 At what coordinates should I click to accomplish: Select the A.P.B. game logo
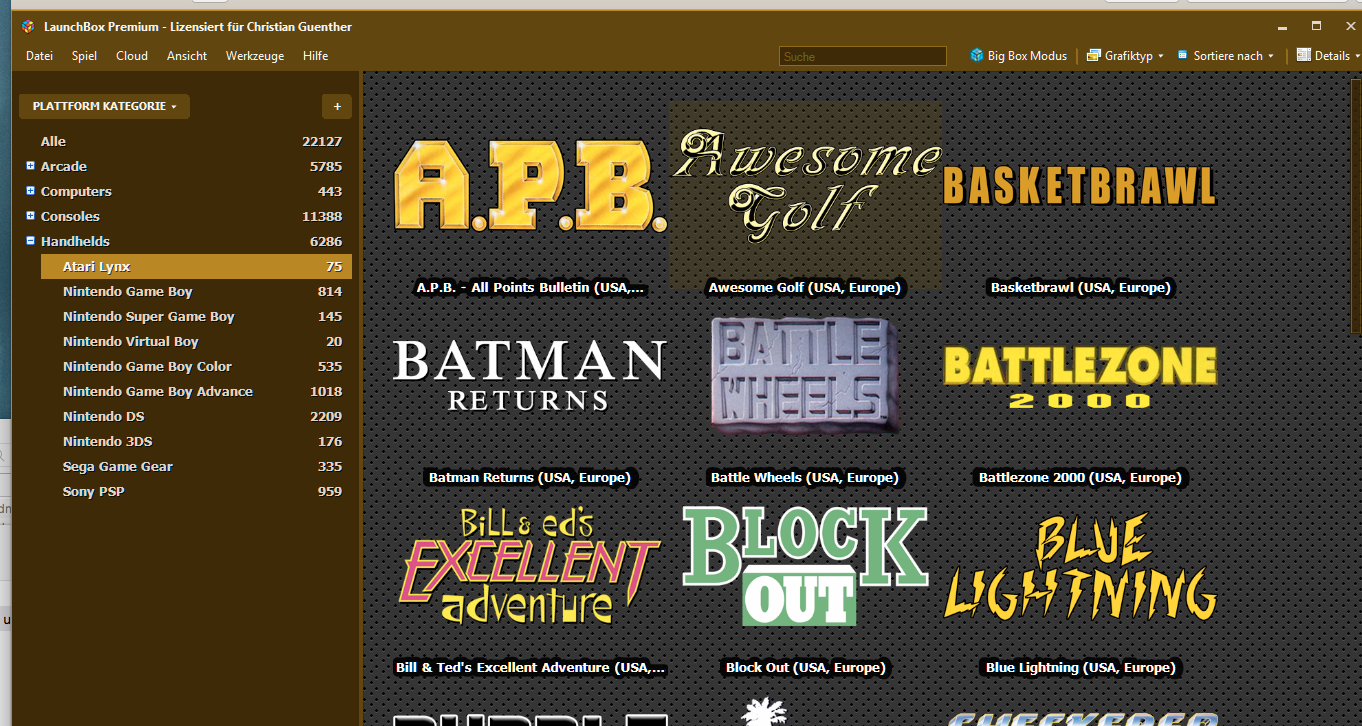(530, 186)
